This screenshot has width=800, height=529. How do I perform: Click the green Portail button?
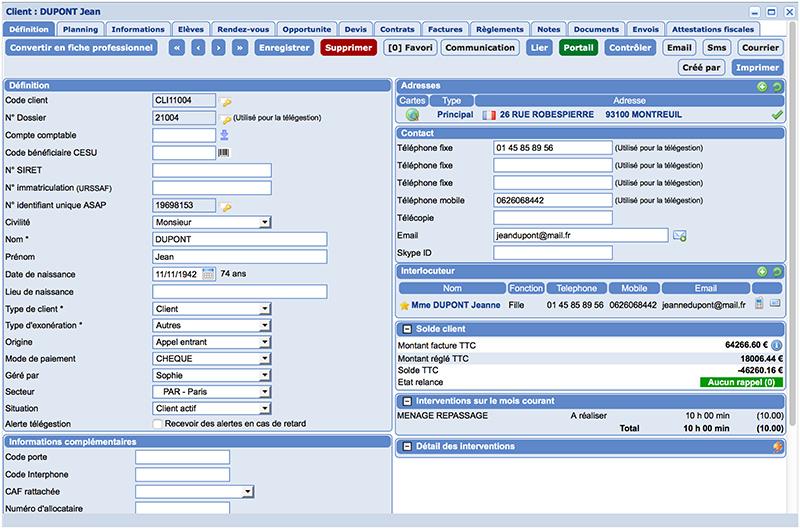click(x=578, y=48)
